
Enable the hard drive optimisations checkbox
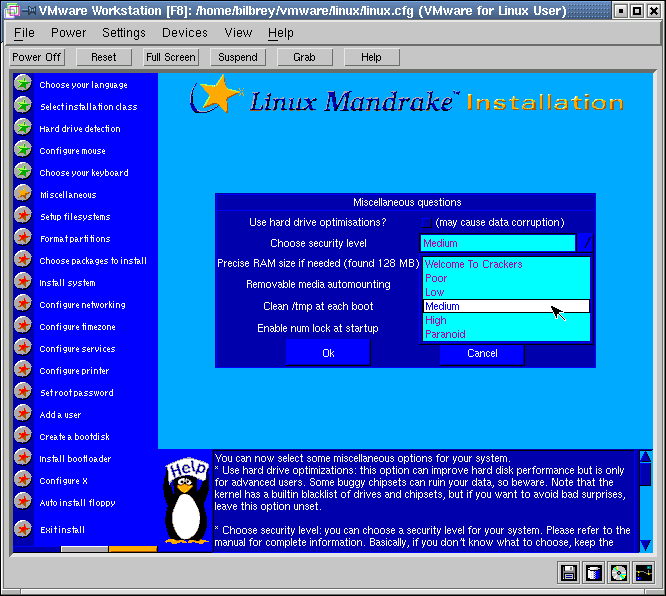click(426, 222)
